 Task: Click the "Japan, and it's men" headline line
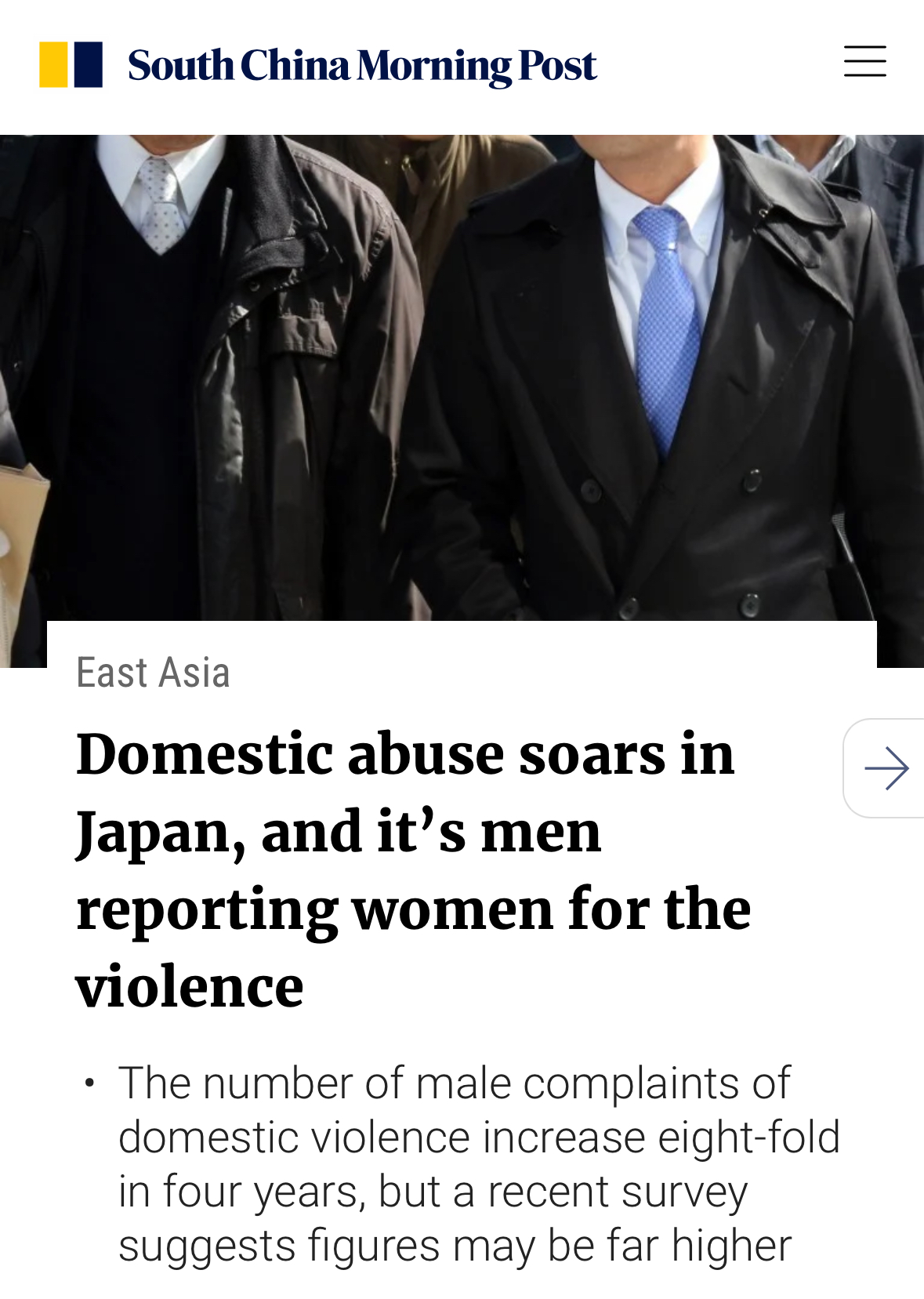(339, 833)
